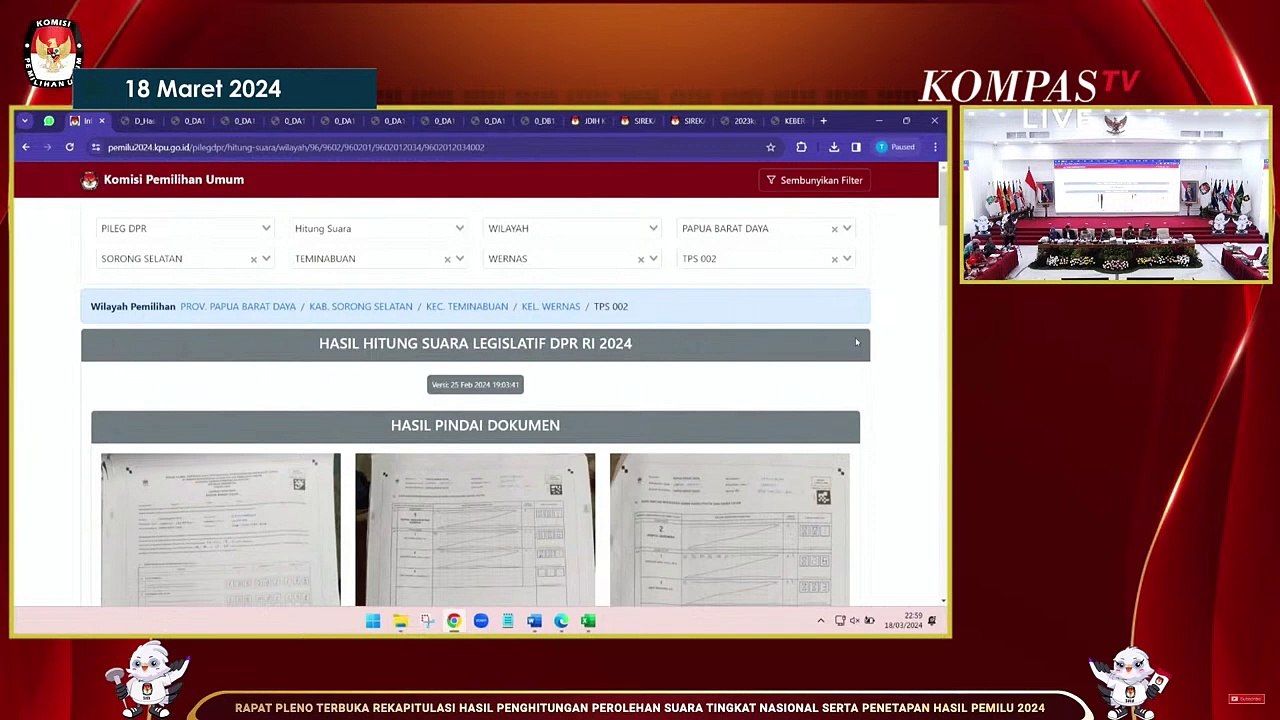Switch to the 2023k browser tab
Viewport: 1280px width, 720px height.
pyautogui.click(x=739, y=121)
